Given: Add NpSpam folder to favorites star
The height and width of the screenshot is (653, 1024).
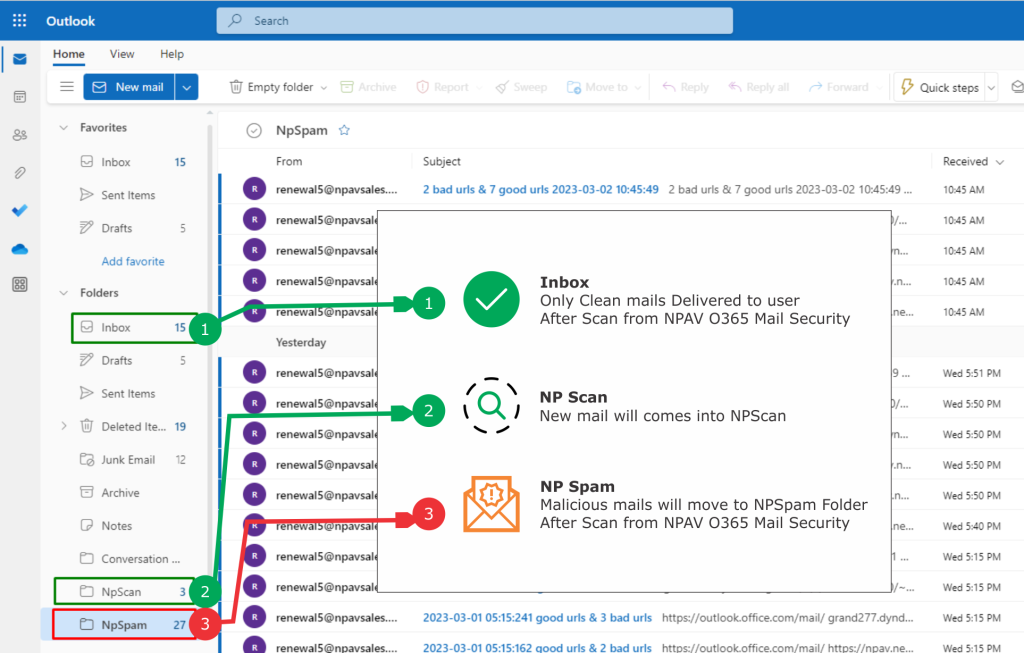Looking at the screenshot, I should point(345,130).
